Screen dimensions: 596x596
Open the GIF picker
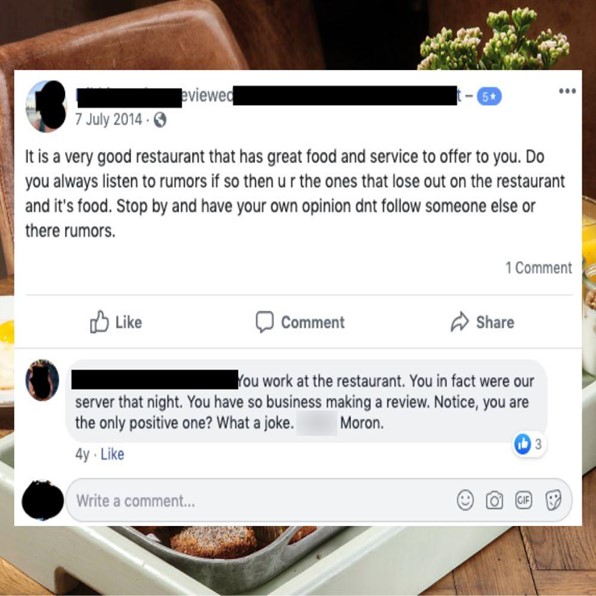click(523, 500)
